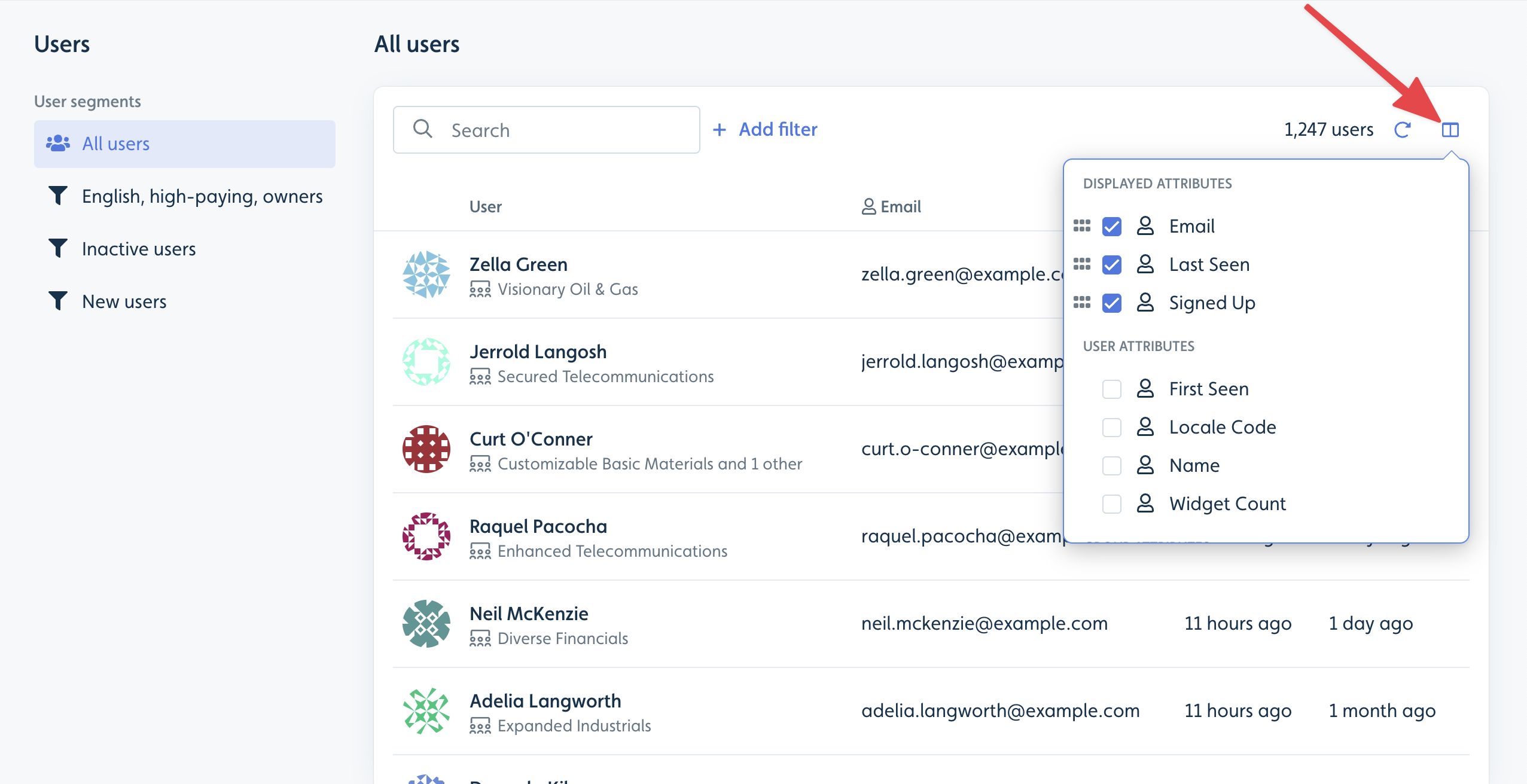Click the Search input field

(546, 129)
